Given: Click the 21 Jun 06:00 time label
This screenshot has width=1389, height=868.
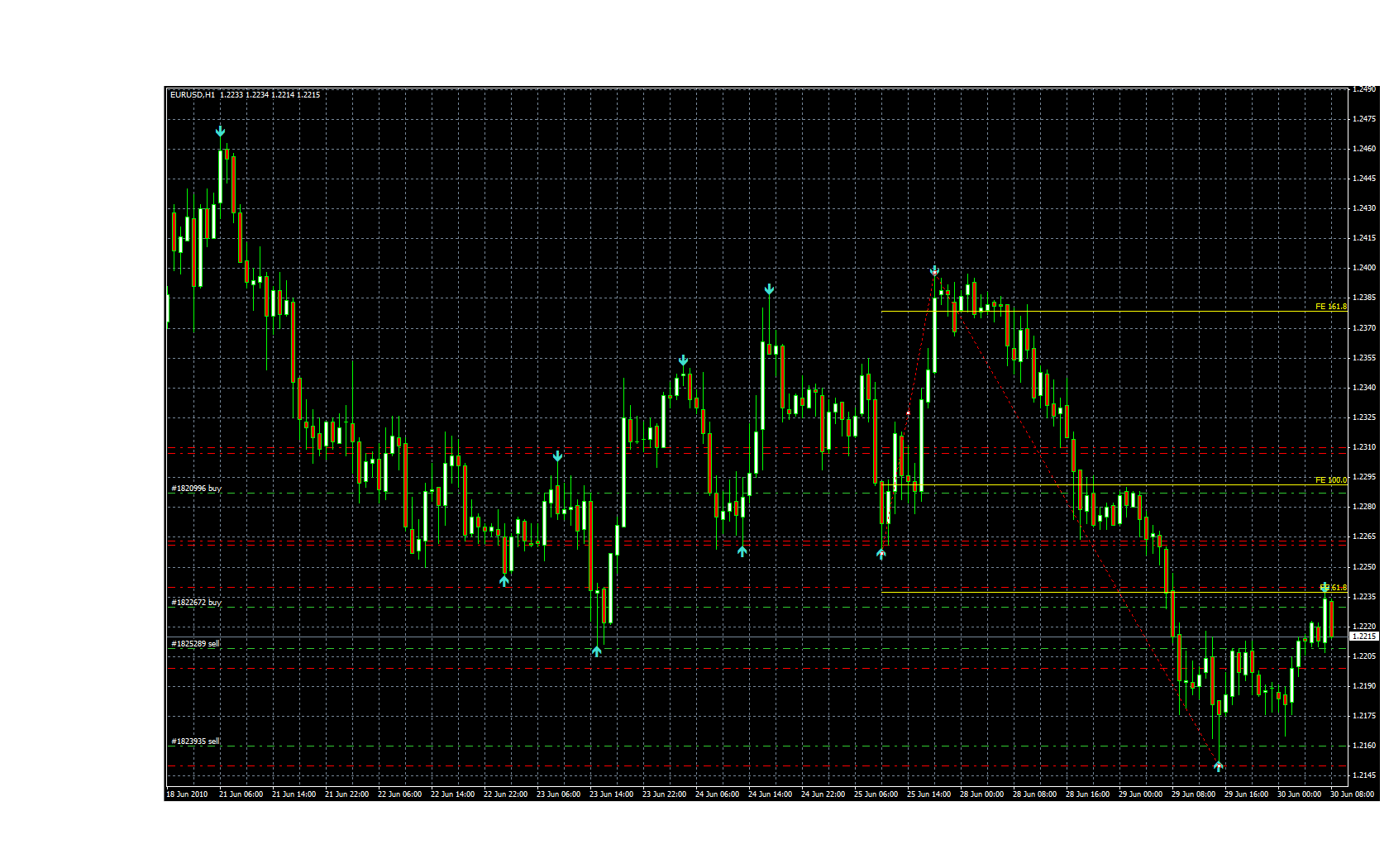Looking at the screenshot, I should 241,794.
